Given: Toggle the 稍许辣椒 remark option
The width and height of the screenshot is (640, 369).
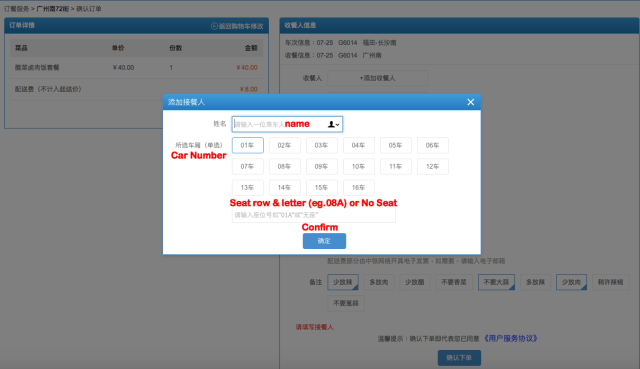Looking at the screenshot, I should (x=611, y=282).
